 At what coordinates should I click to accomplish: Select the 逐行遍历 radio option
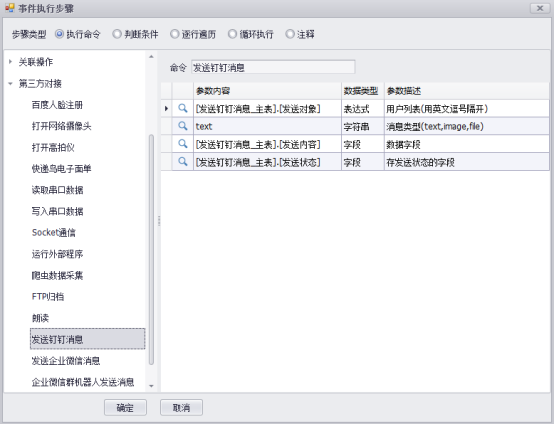[175, 34]
